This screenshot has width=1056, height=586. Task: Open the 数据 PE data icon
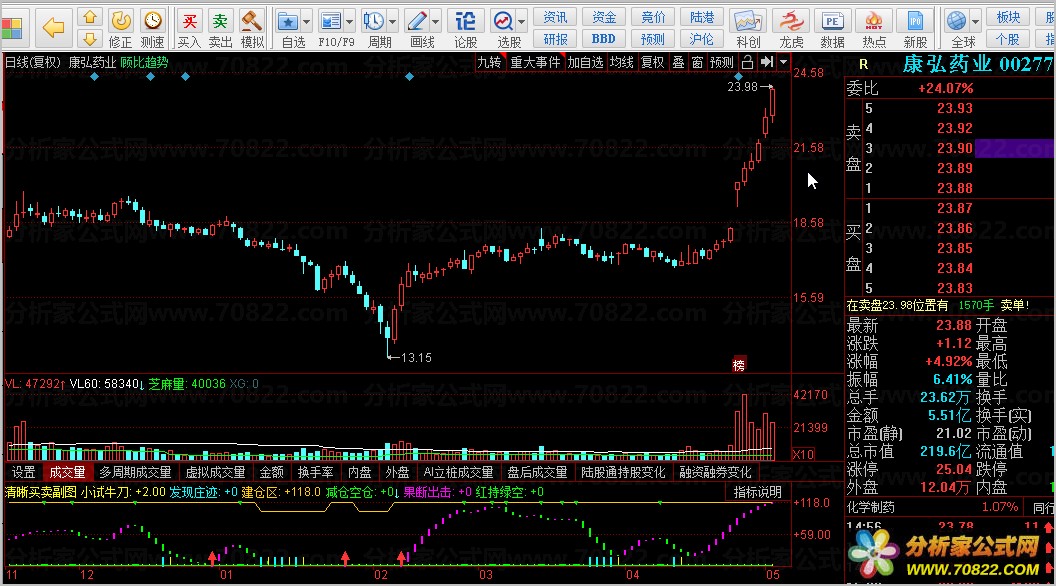(x=832, y=28)
